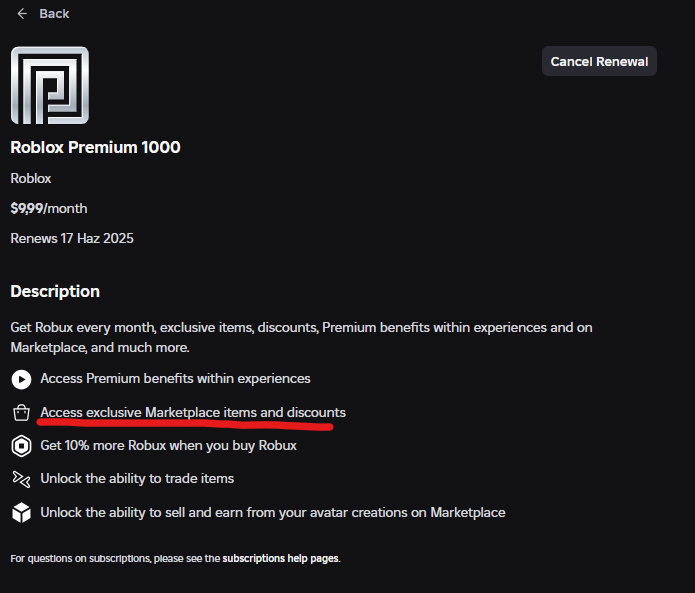695x593 pixels.
Task: Click the Roblox Premium logo image
Action: [49, 85]
